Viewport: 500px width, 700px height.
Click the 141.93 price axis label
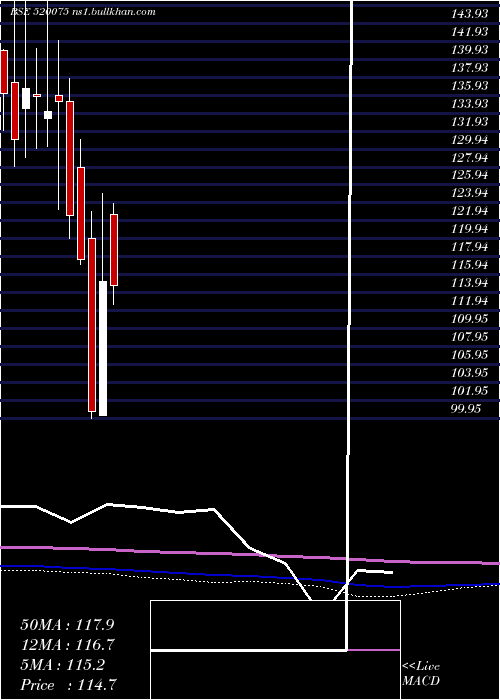coord(470,32)
